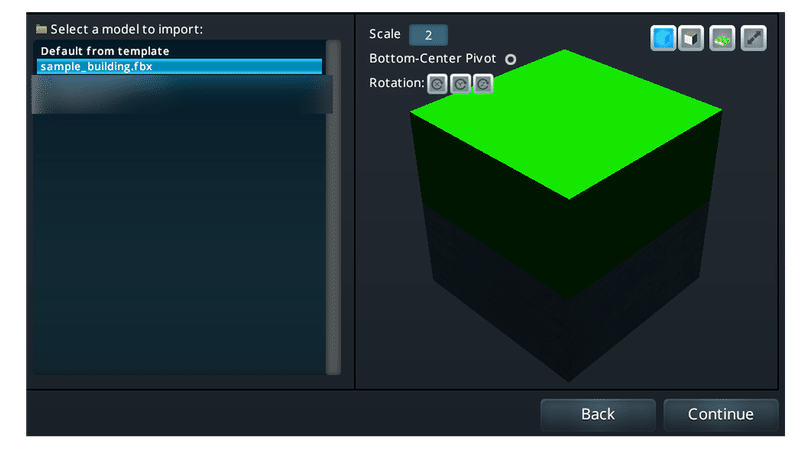Select 'Default from template' in model list

pyautogui.click(x=179, y=51)
